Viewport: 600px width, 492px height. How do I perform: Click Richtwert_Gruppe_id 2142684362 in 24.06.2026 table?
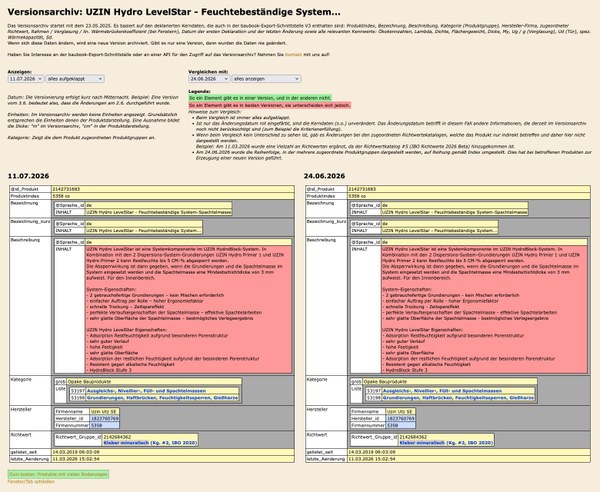(x=413, y=437)
